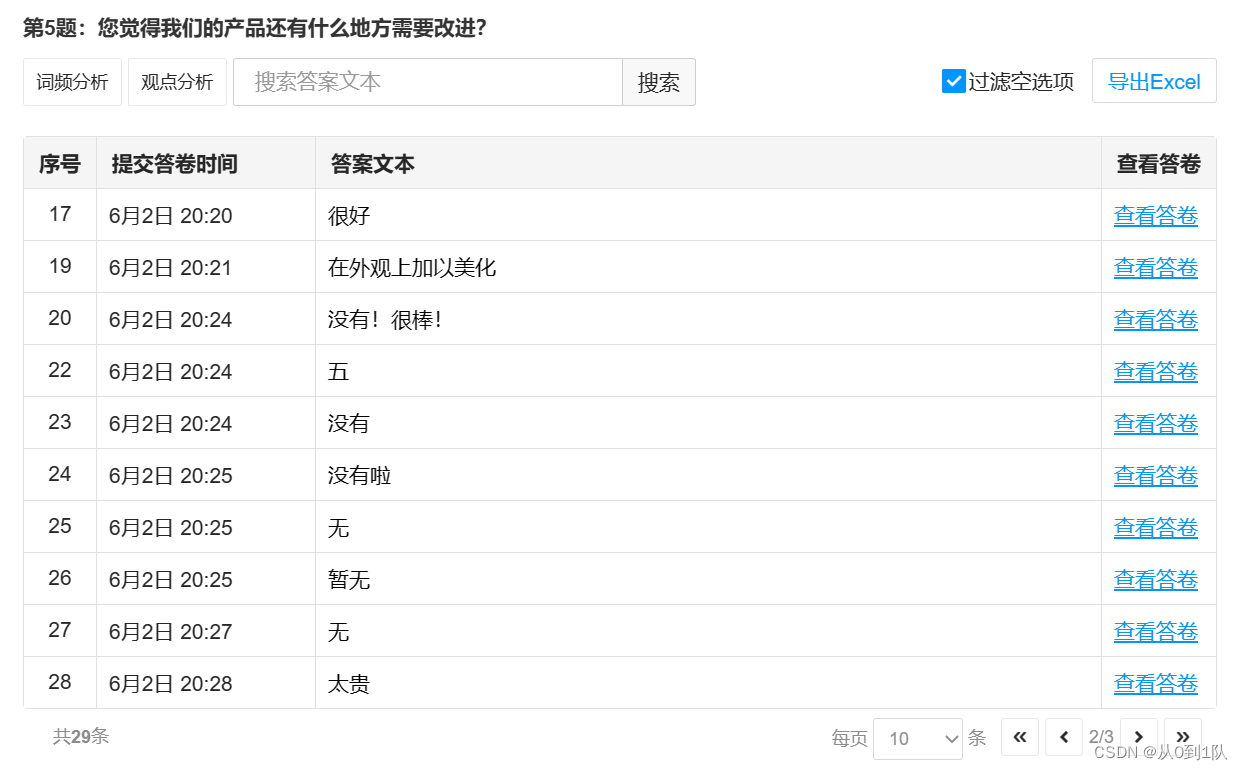The width and height of the screenshot is (1243, 770).
Task: Select the 答案文本 column header
Action: click(x=372, y=163)
